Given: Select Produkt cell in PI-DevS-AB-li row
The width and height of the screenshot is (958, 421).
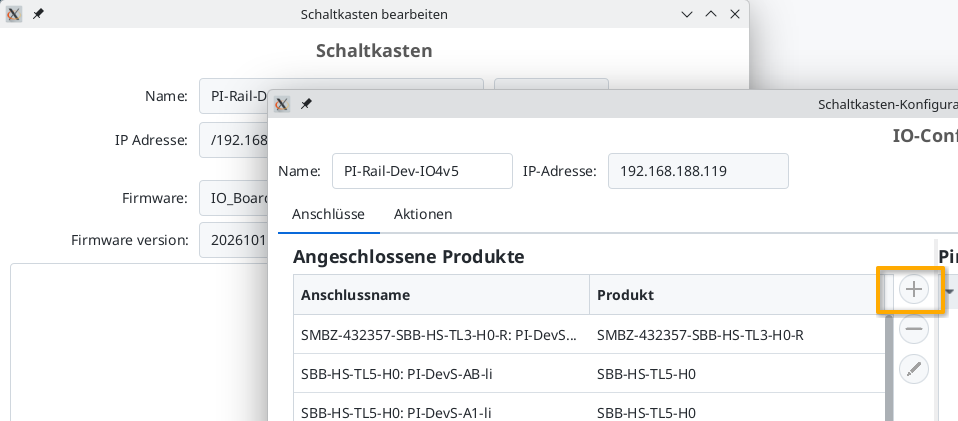Looking at the screenshot, I should point(736,373).
